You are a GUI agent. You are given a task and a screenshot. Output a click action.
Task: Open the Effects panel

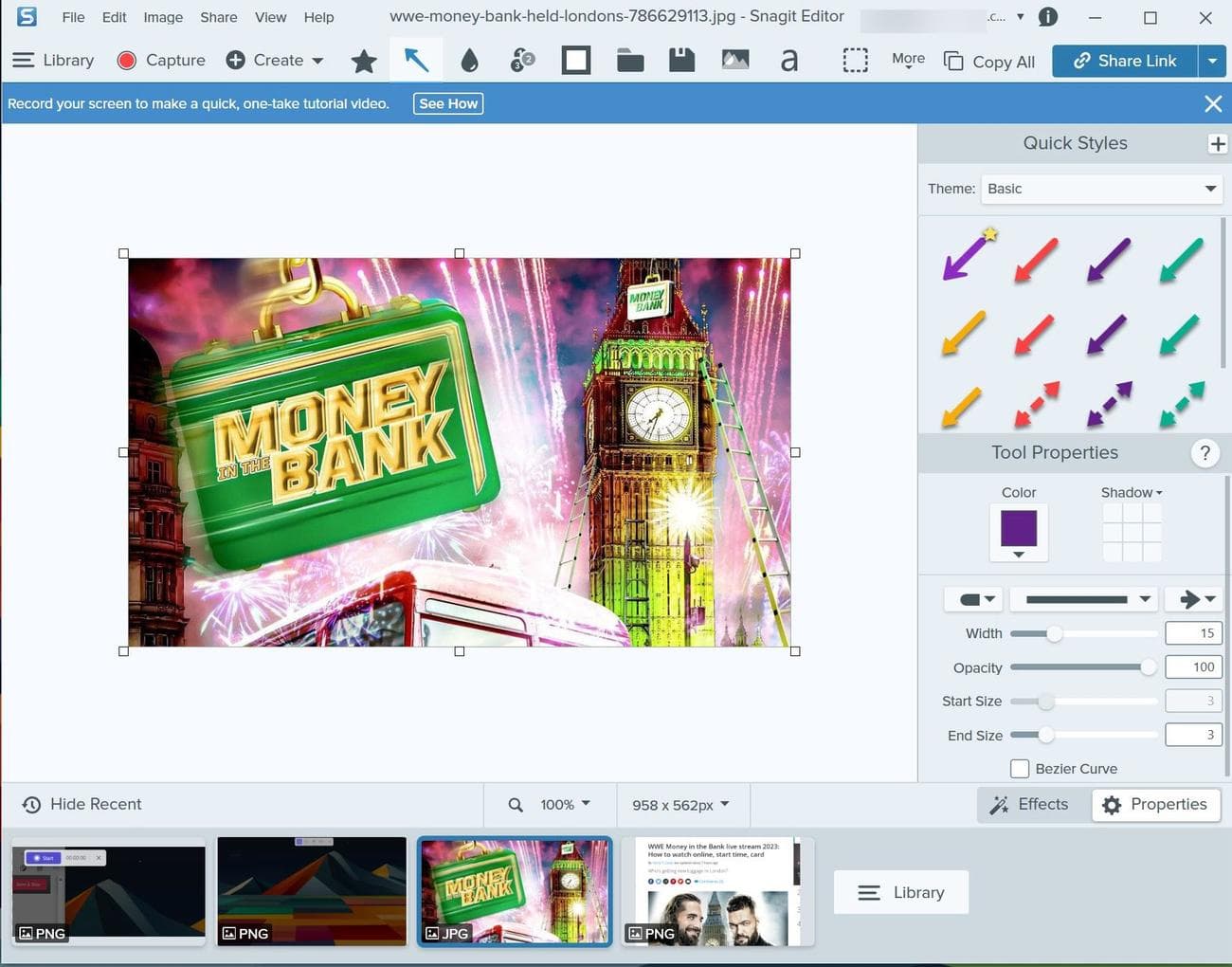[1031, 804]
